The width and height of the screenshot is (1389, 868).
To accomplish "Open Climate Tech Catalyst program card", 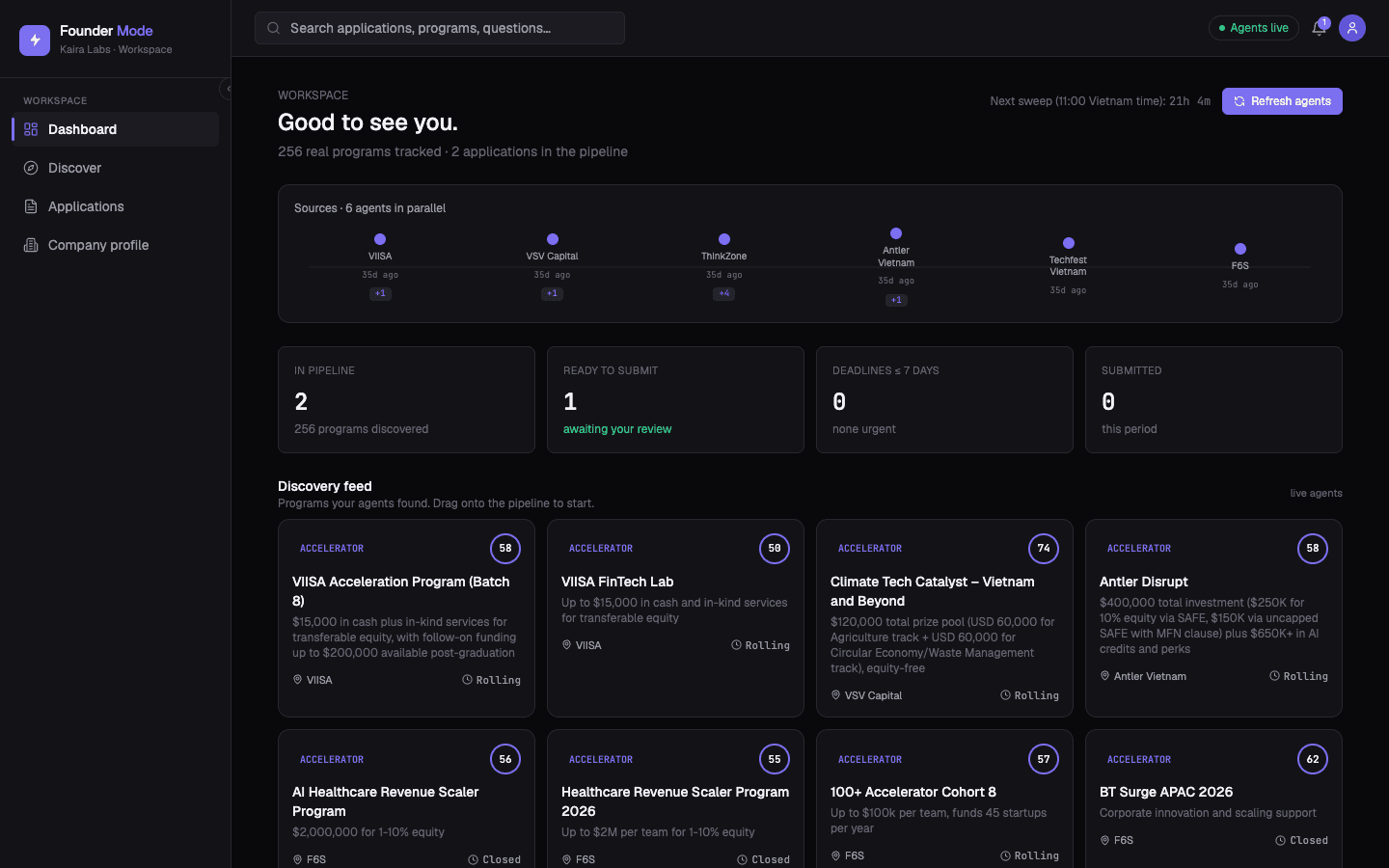I will 944,618.
